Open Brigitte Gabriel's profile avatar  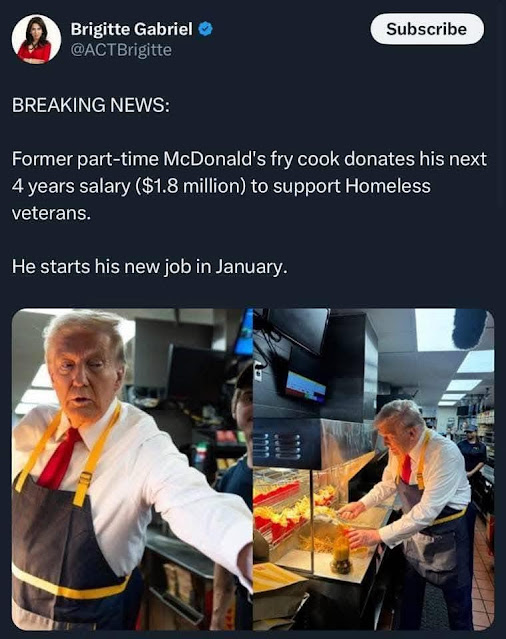coord(36,39)
